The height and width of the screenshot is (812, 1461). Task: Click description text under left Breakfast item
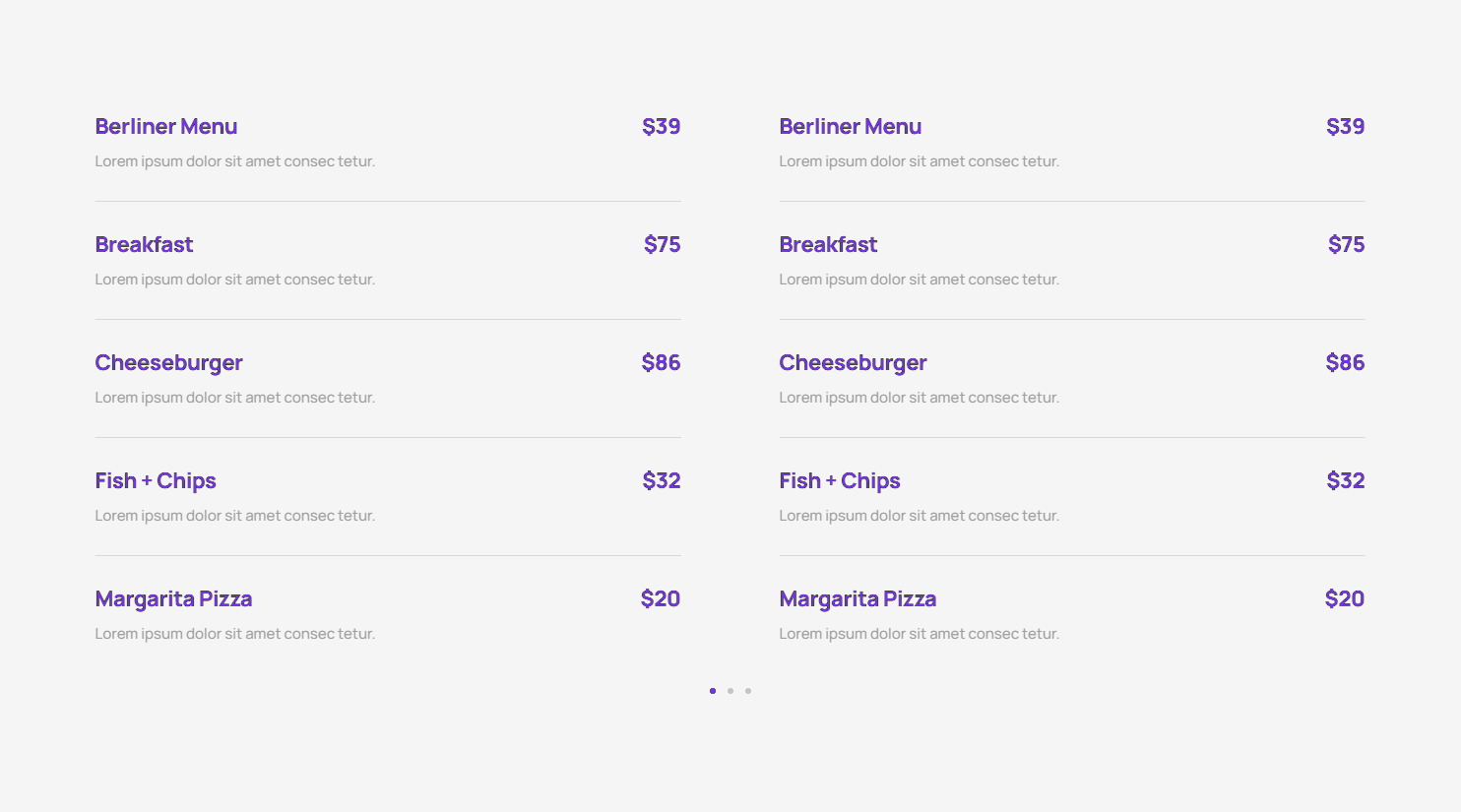[235, 280]
